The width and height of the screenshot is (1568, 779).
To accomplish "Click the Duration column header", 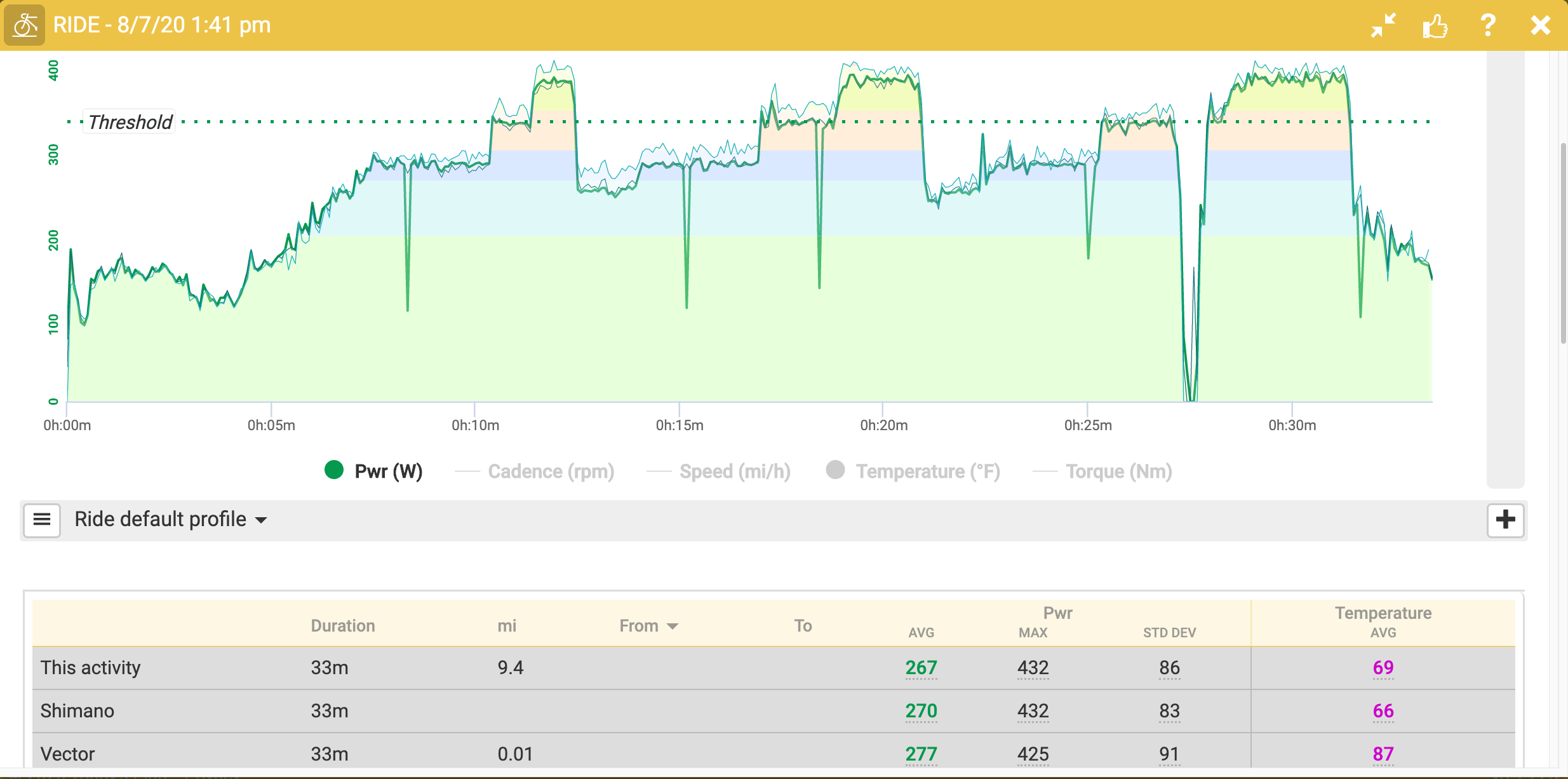I will [343, 626].
